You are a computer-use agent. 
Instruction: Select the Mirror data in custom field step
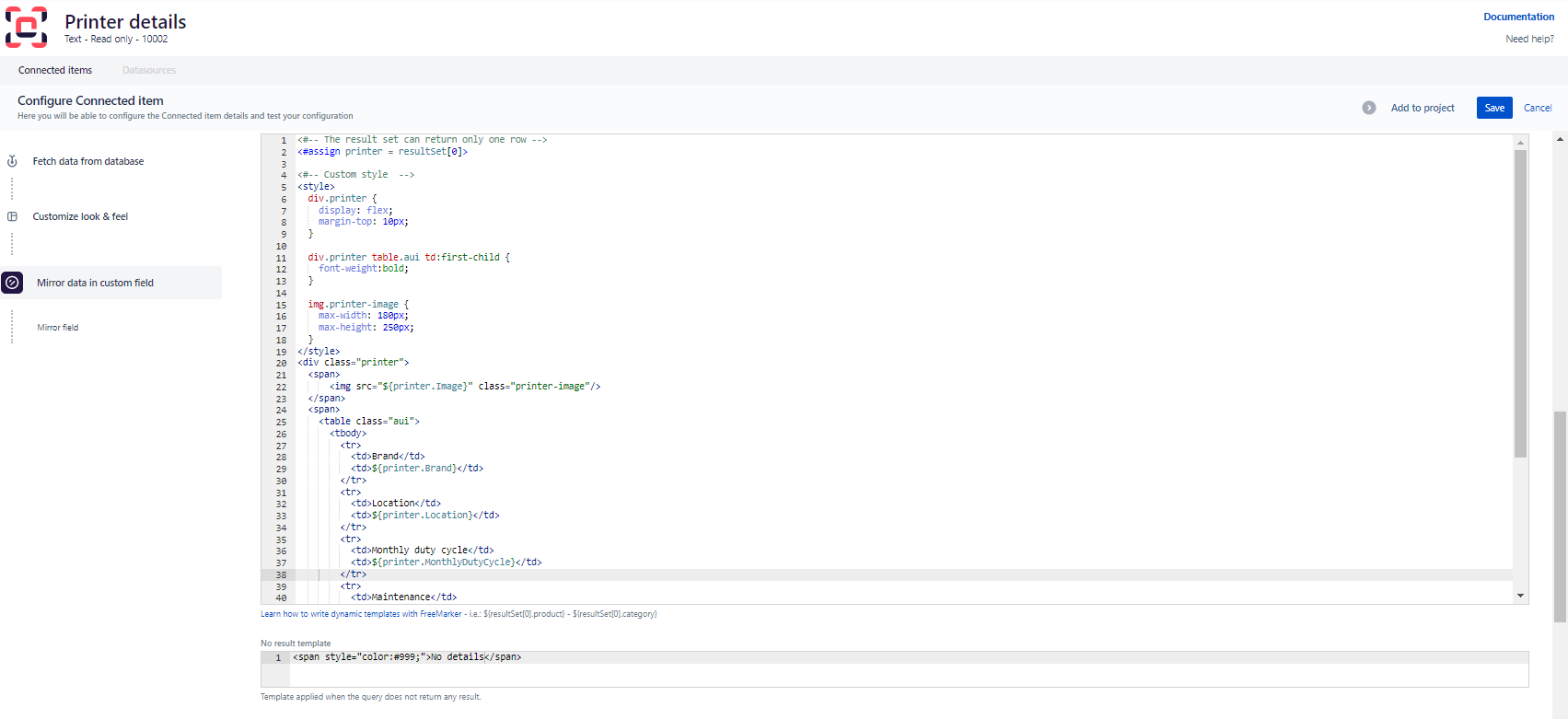click(95, 283)
